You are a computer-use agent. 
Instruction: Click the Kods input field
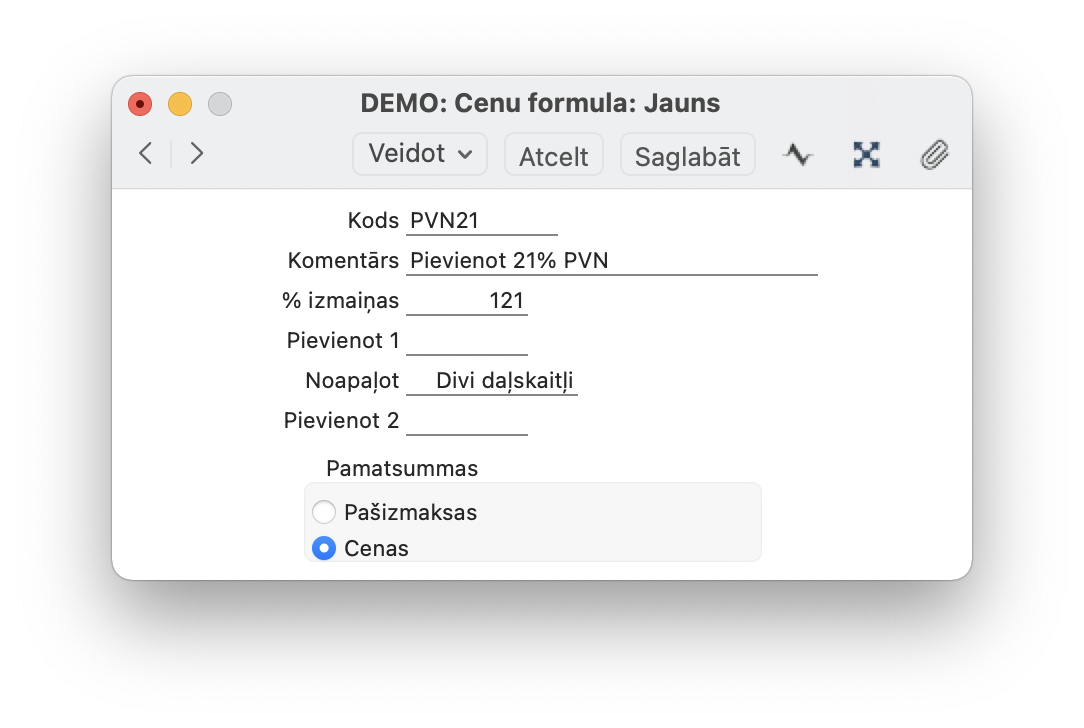(482, 221)
